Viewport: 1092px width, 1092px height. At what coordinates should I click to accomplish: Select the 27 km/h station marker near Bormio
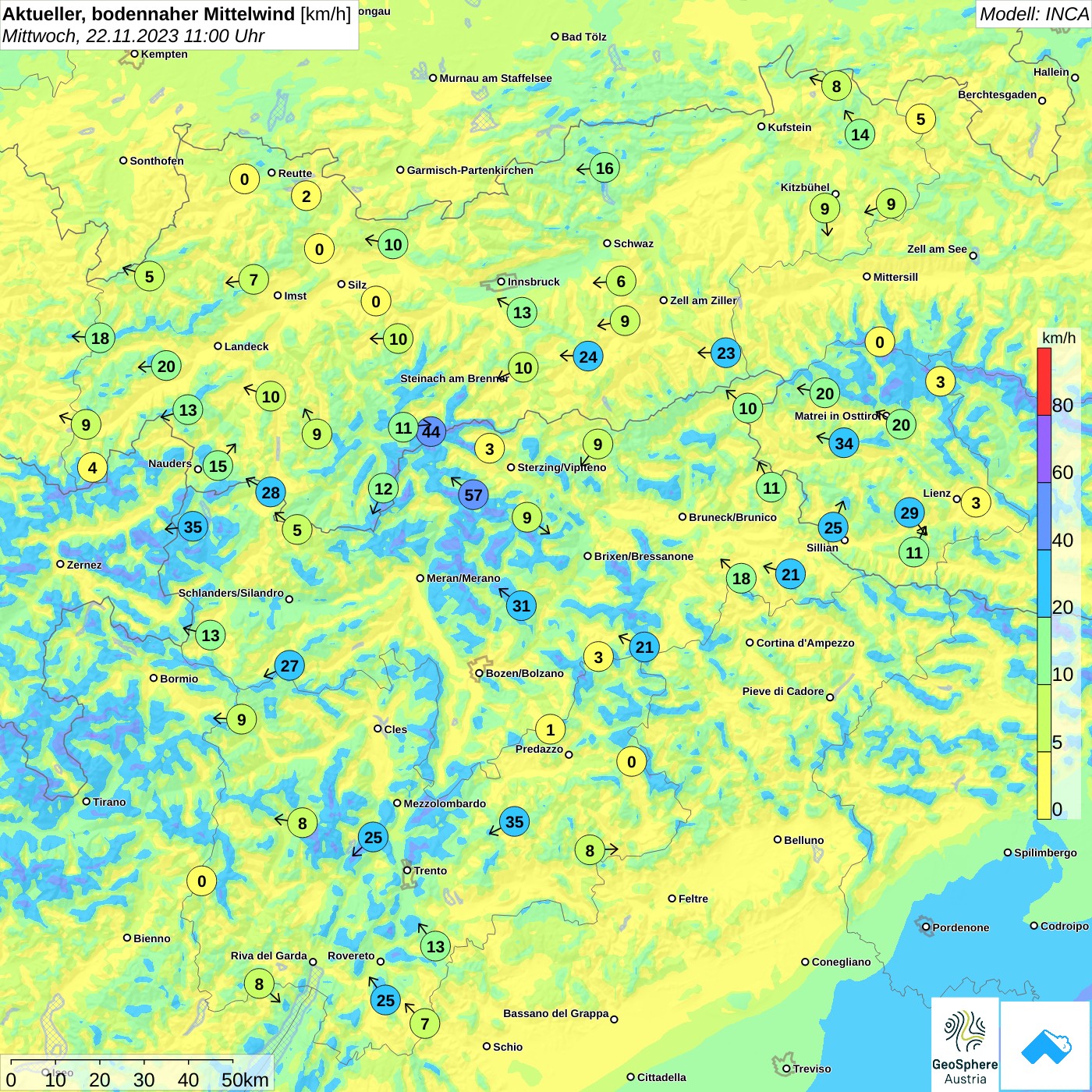289,665
